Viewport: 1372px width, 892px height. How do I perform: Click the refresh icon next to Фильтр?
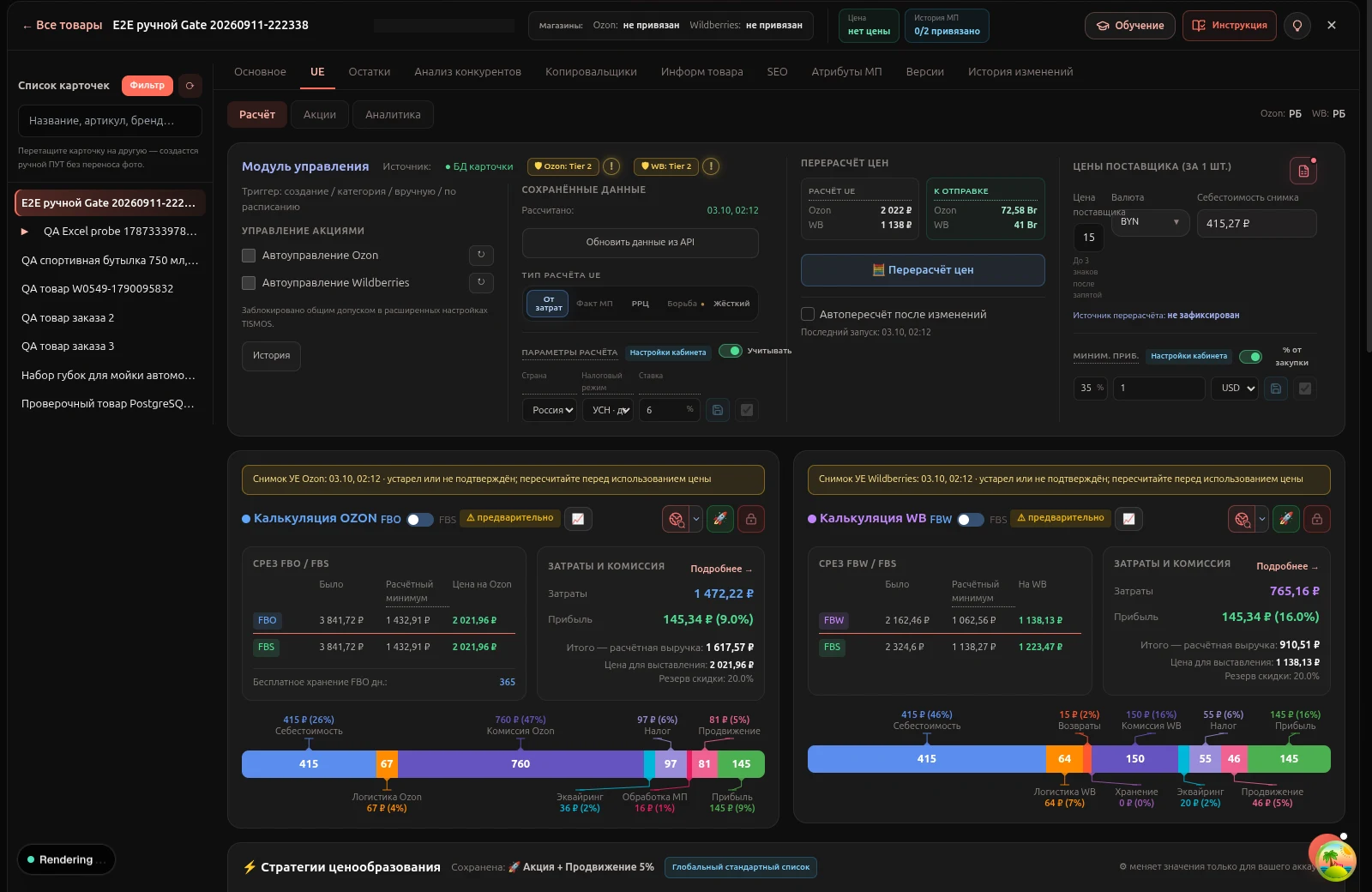coord(190,86)
